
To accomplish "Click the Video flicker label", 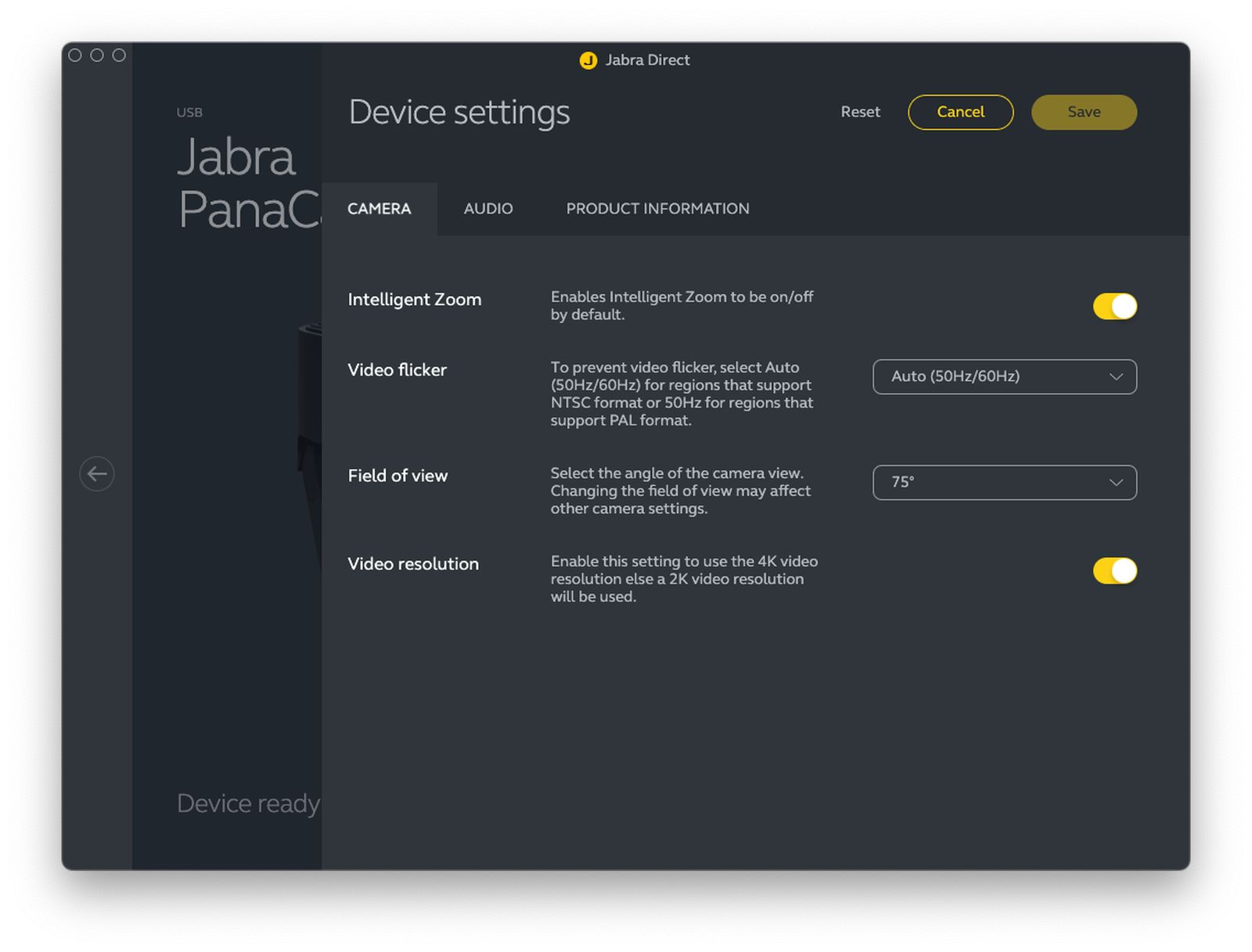I will click(x=398, y=370).
